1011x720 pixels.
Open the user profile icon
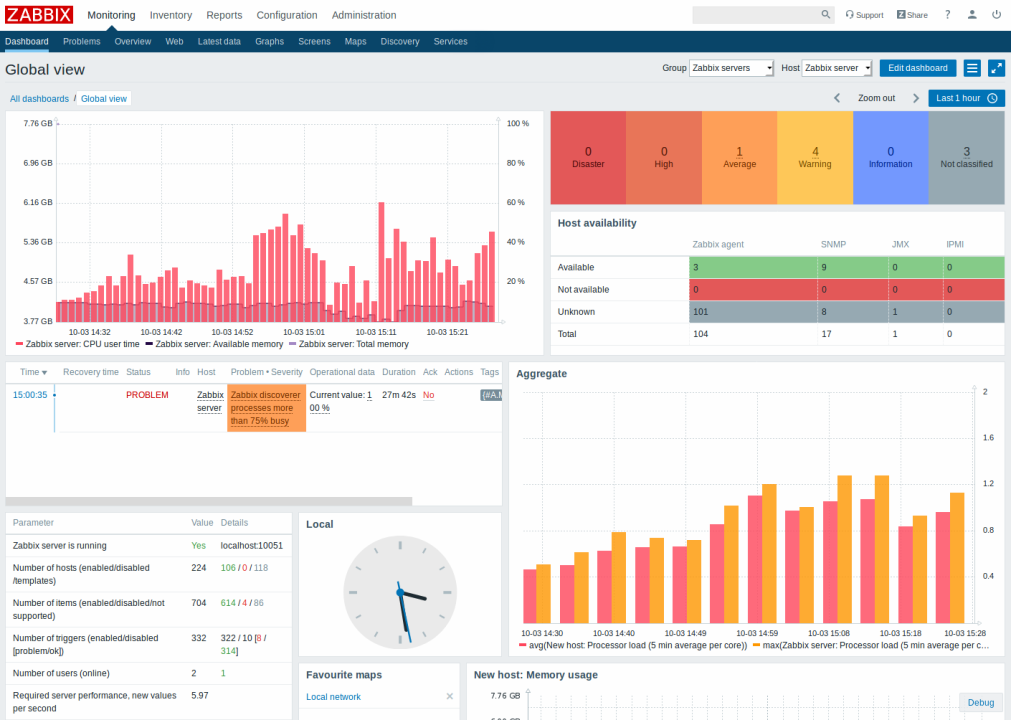click(x=972, y=15)
